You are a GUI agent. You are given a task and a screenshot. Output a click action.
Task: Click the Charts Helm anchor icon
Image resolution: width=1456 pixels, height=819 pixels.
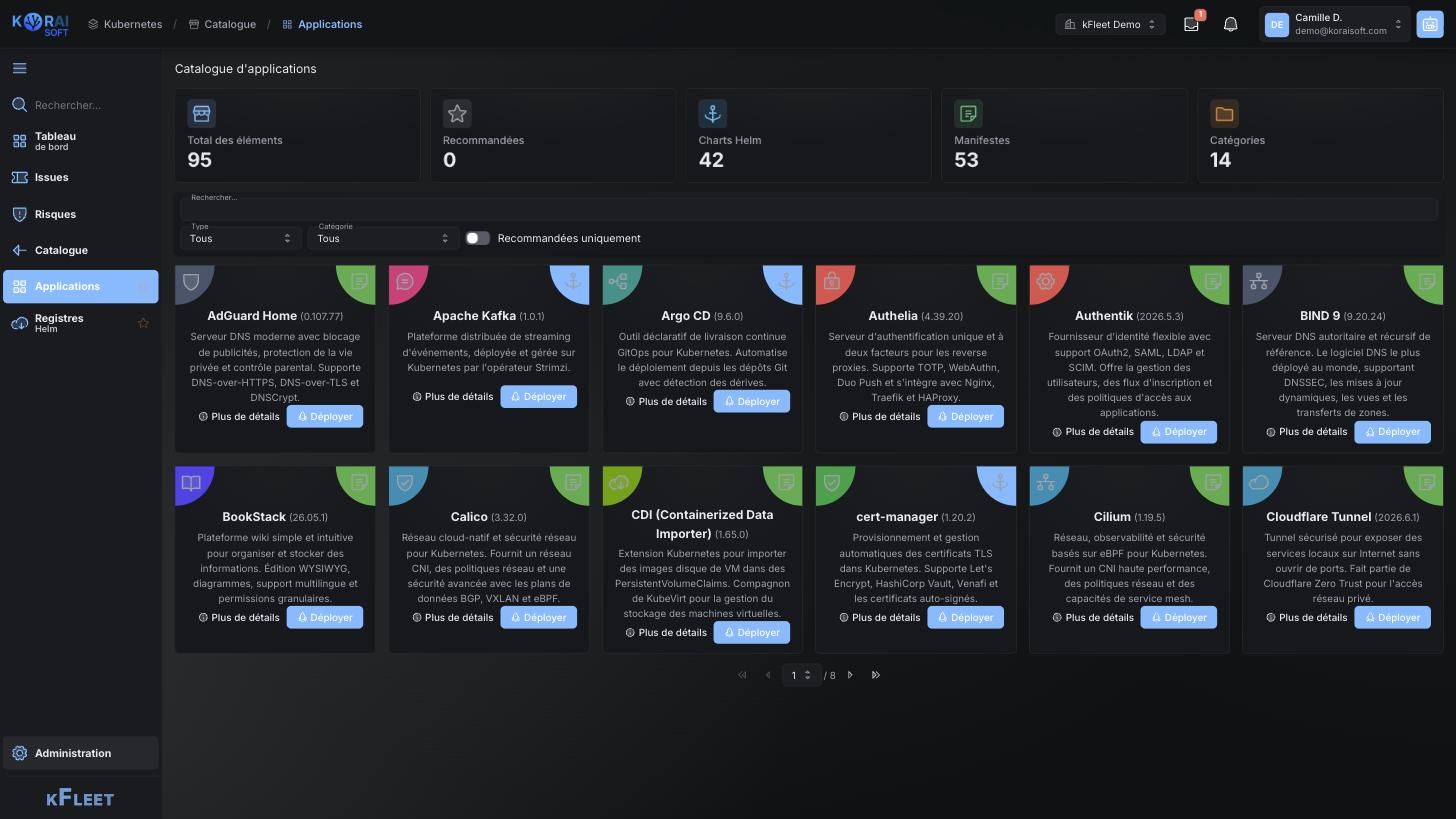pyautogui.click(x=713, y=113)
